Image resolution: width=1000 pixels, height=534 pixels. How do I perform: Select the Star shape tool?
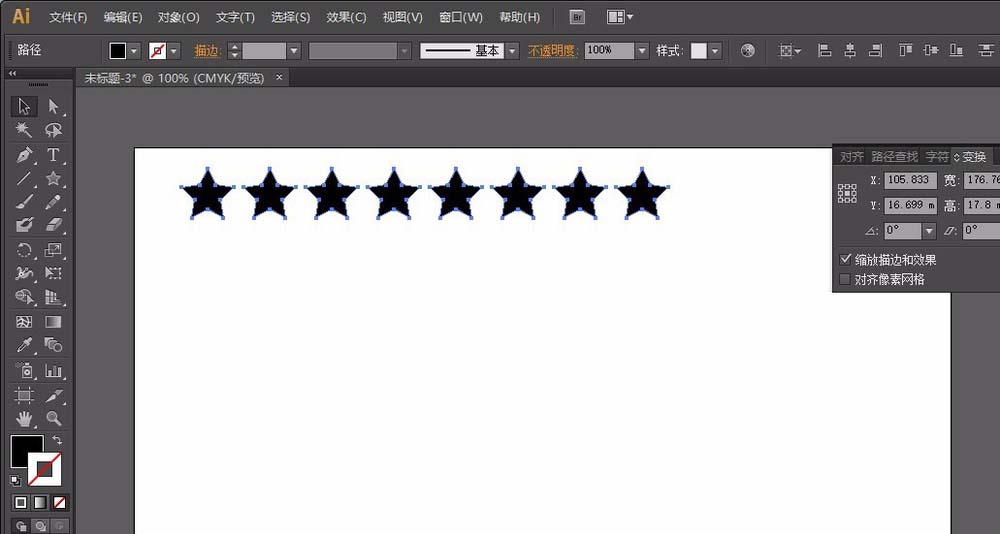point(54,178)
